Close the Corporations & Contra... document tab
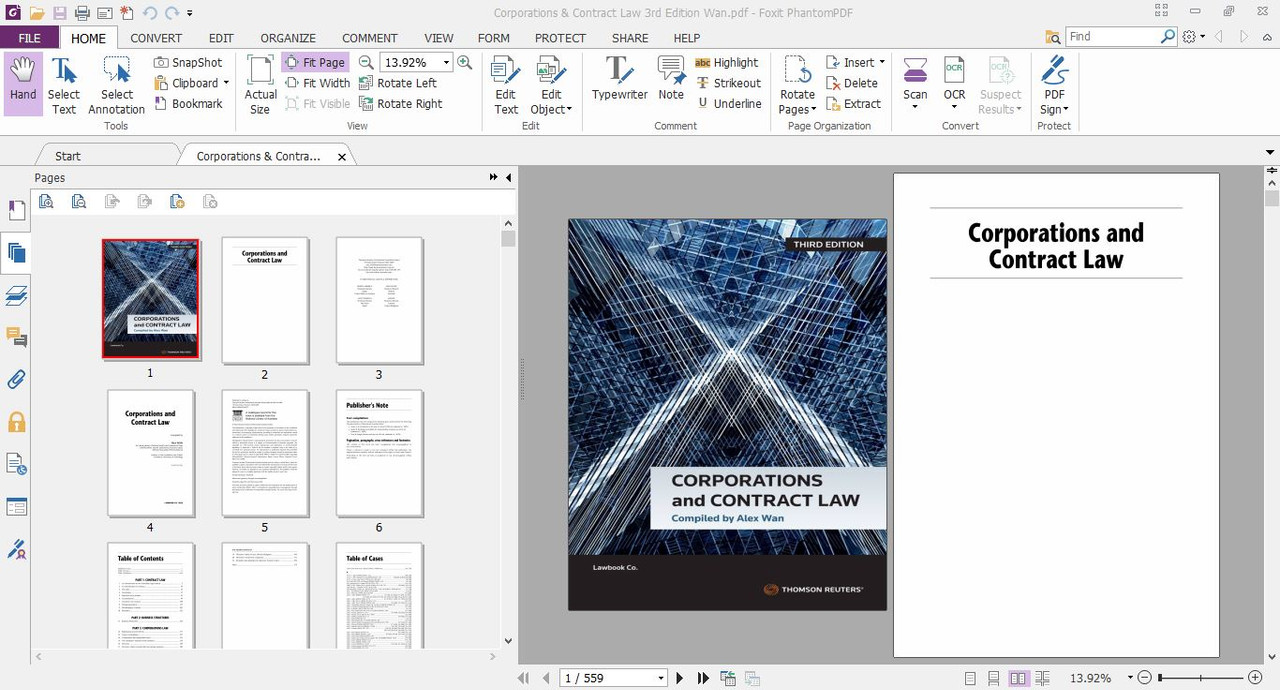 point(342,157)
